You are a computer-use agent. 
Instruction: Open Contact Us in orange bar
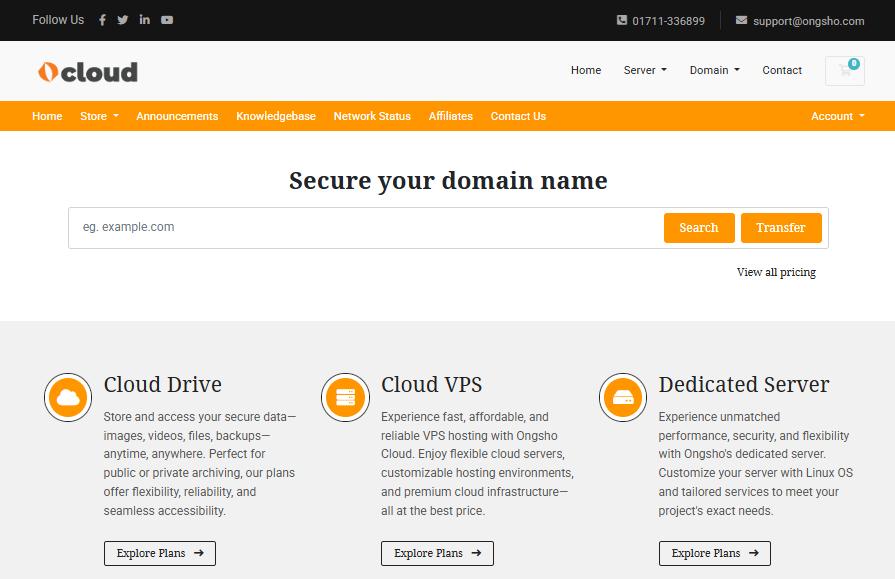click(518, 116)
